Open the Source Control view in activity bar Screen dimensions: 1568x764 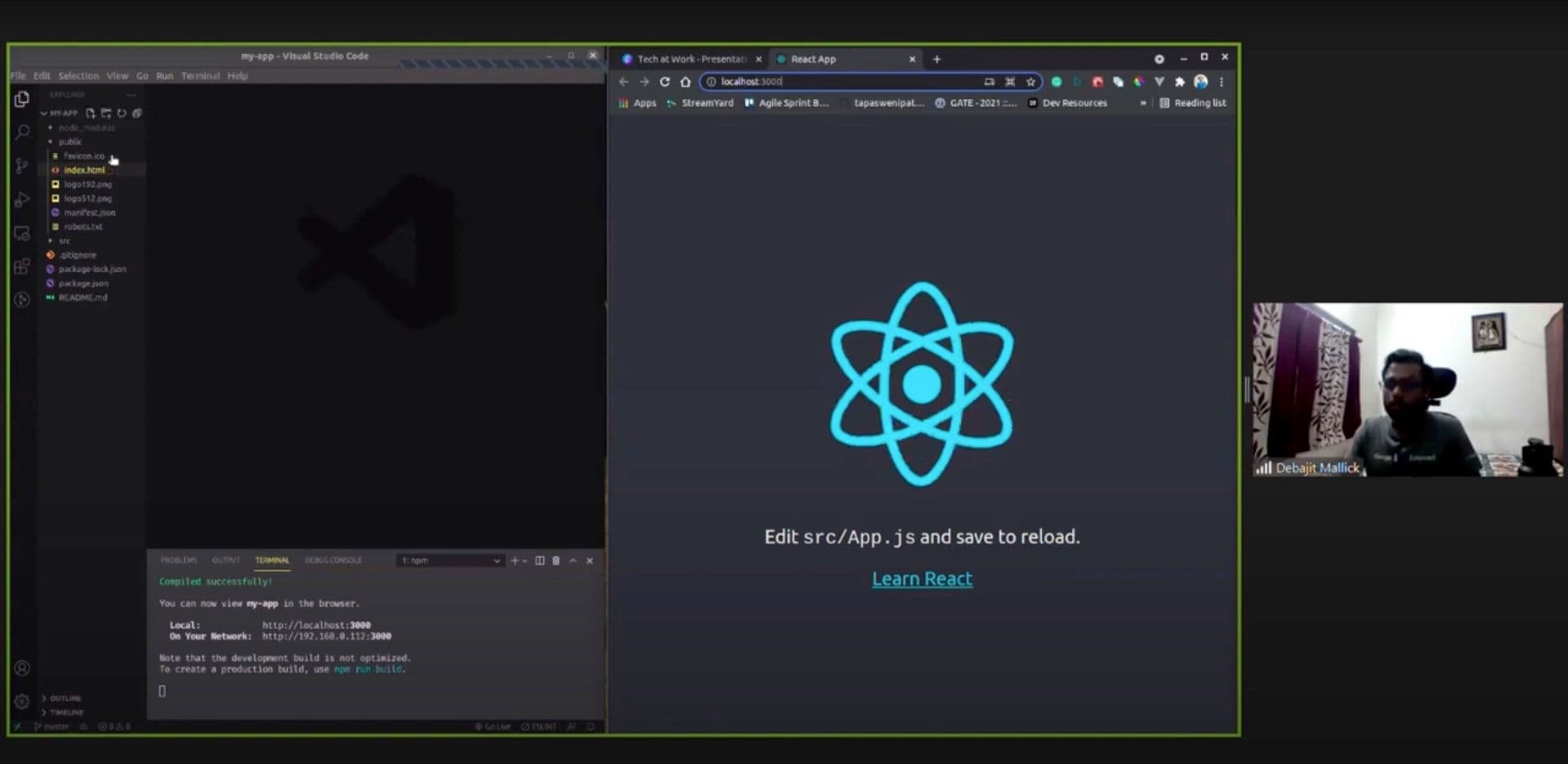(22, 166)
